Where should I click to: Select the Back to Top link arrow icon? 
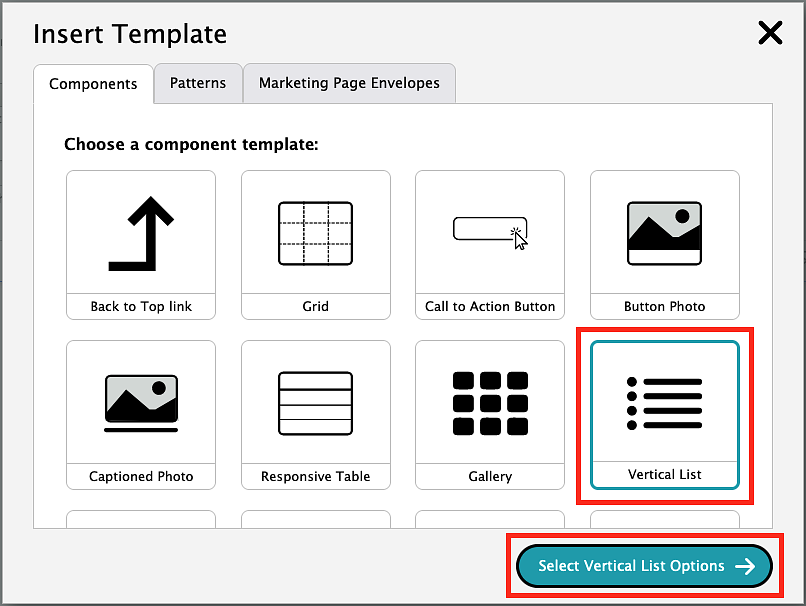[141, 234]
